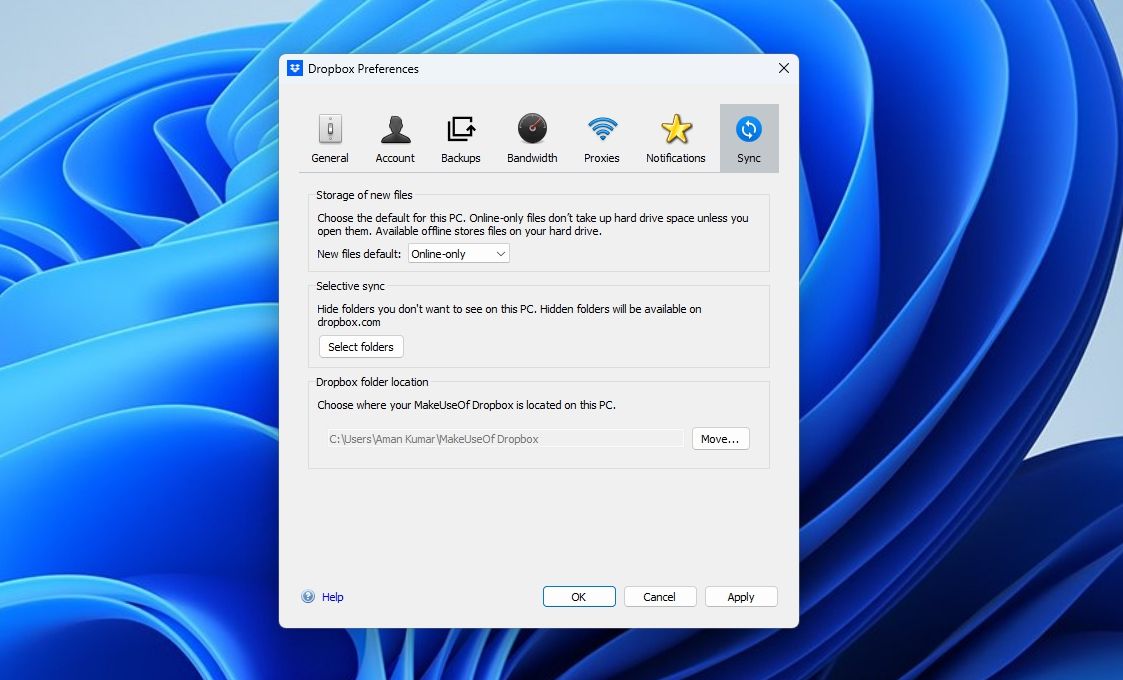Click the 'Storage of new files' heading
This screenshot has width=1123, height=680.
coord(364,195)
